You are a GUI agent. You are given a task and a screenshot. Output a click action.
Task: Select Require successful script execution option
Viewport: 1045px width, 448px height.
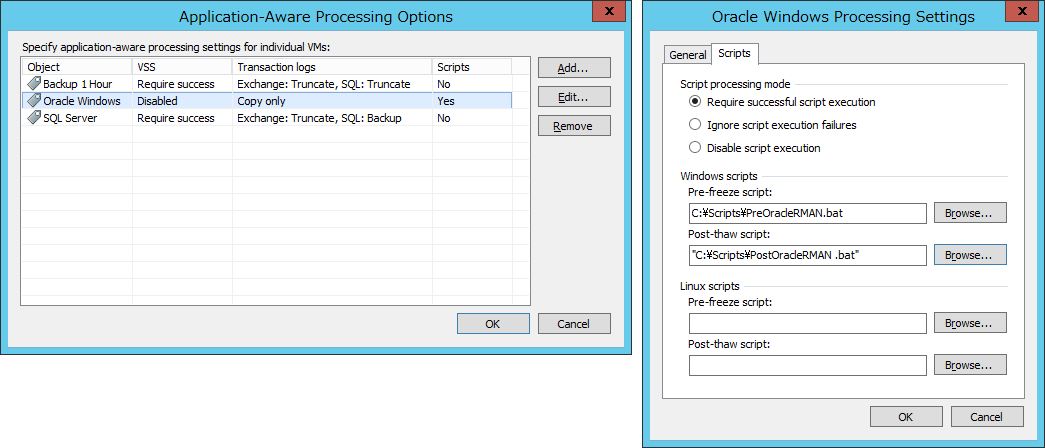click(695, 102)
